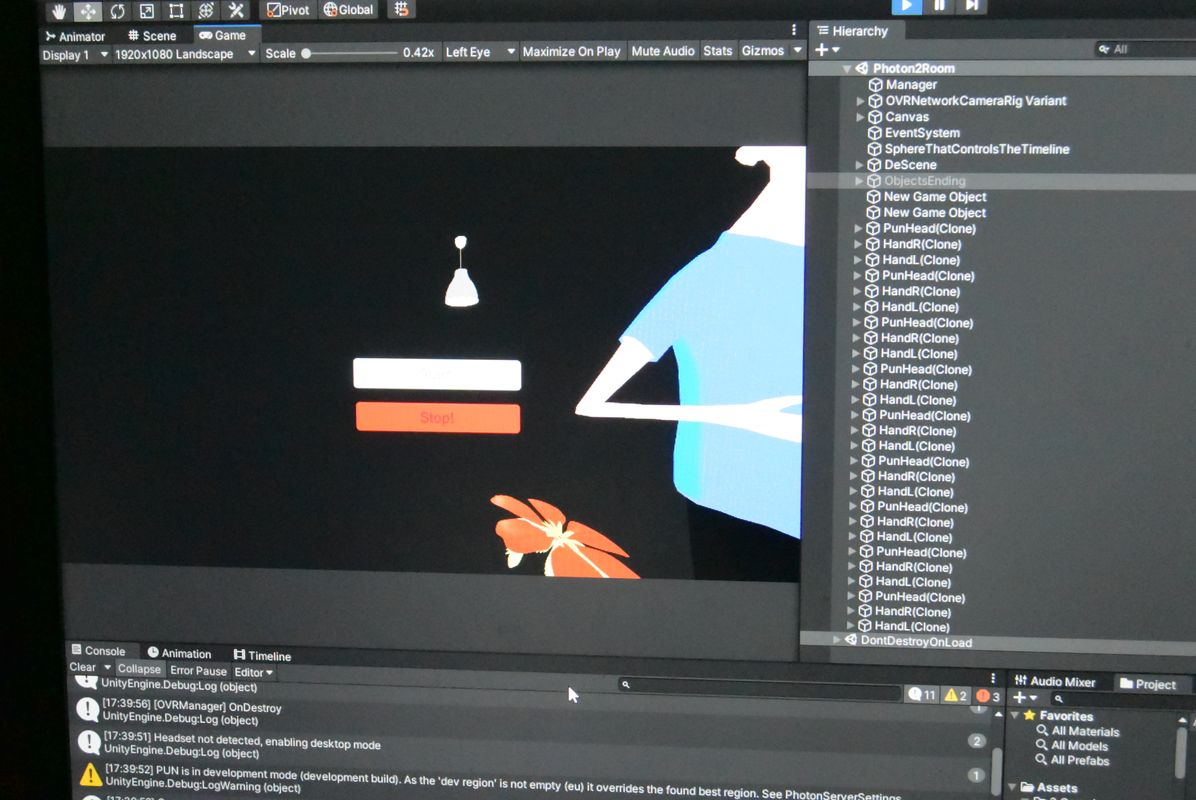The width and height of the screenshot is (1196, 800).
Task: Click the Photon2Room scene icon
Action: pyautogui.click(x=862, y=69)
